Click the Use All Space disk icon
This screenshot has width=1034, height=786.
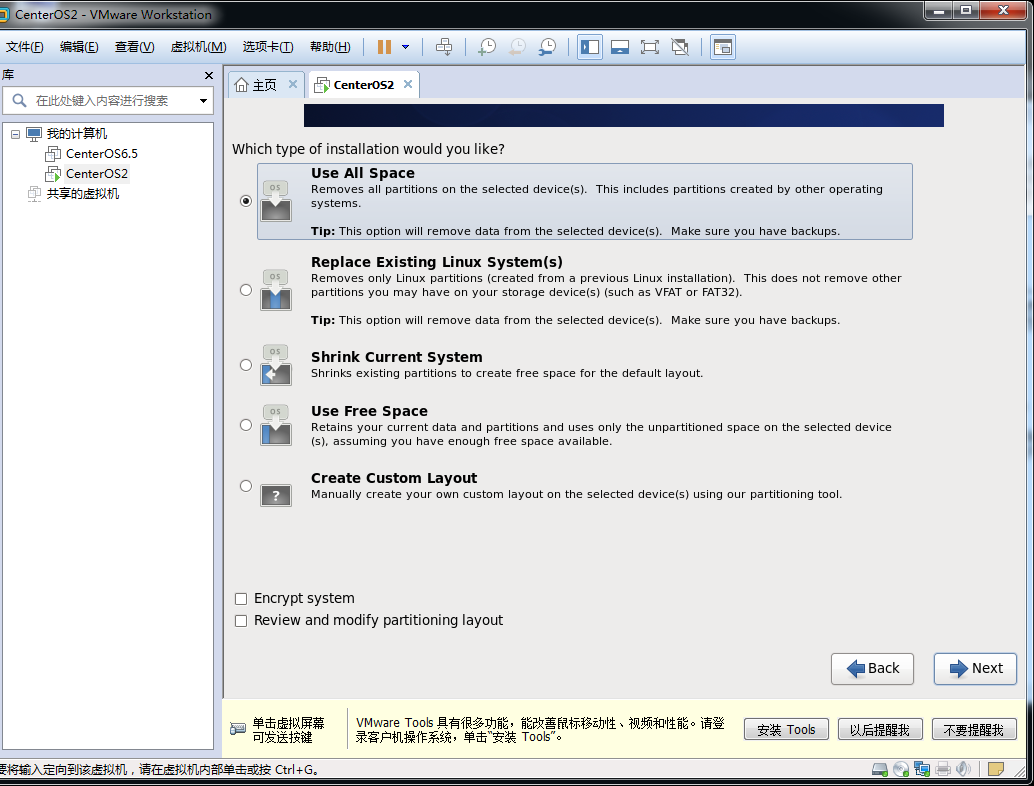coord(276,200)
